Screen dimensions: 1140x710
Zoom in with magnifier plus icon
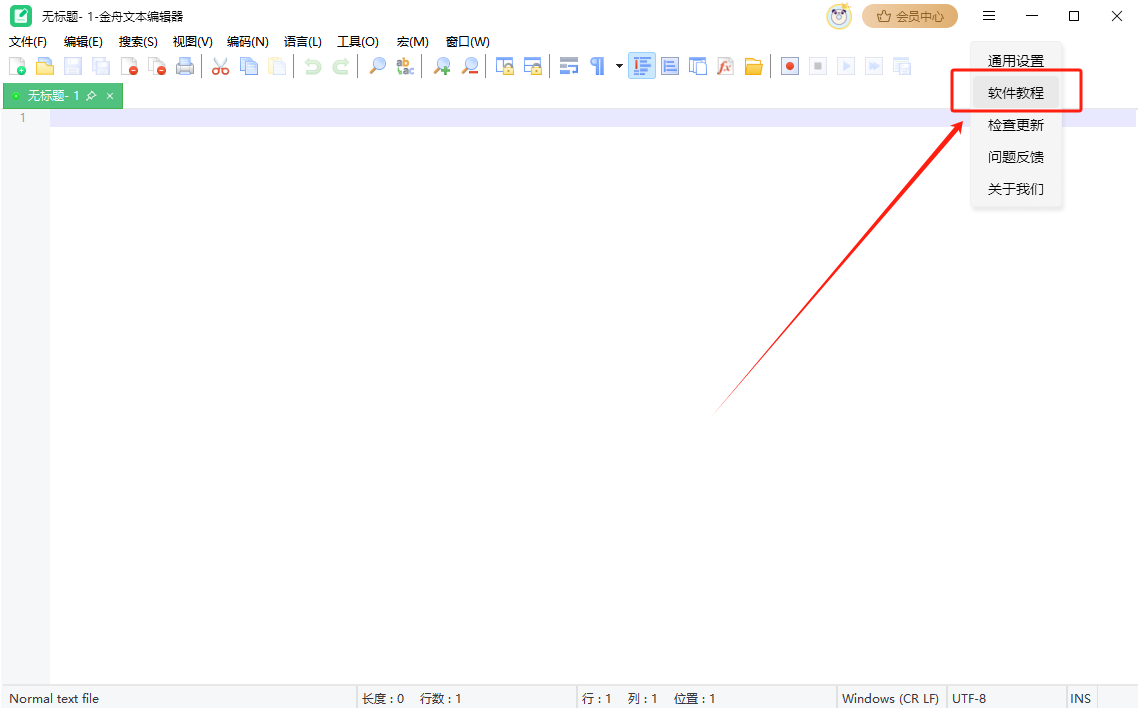click(441, 67)
